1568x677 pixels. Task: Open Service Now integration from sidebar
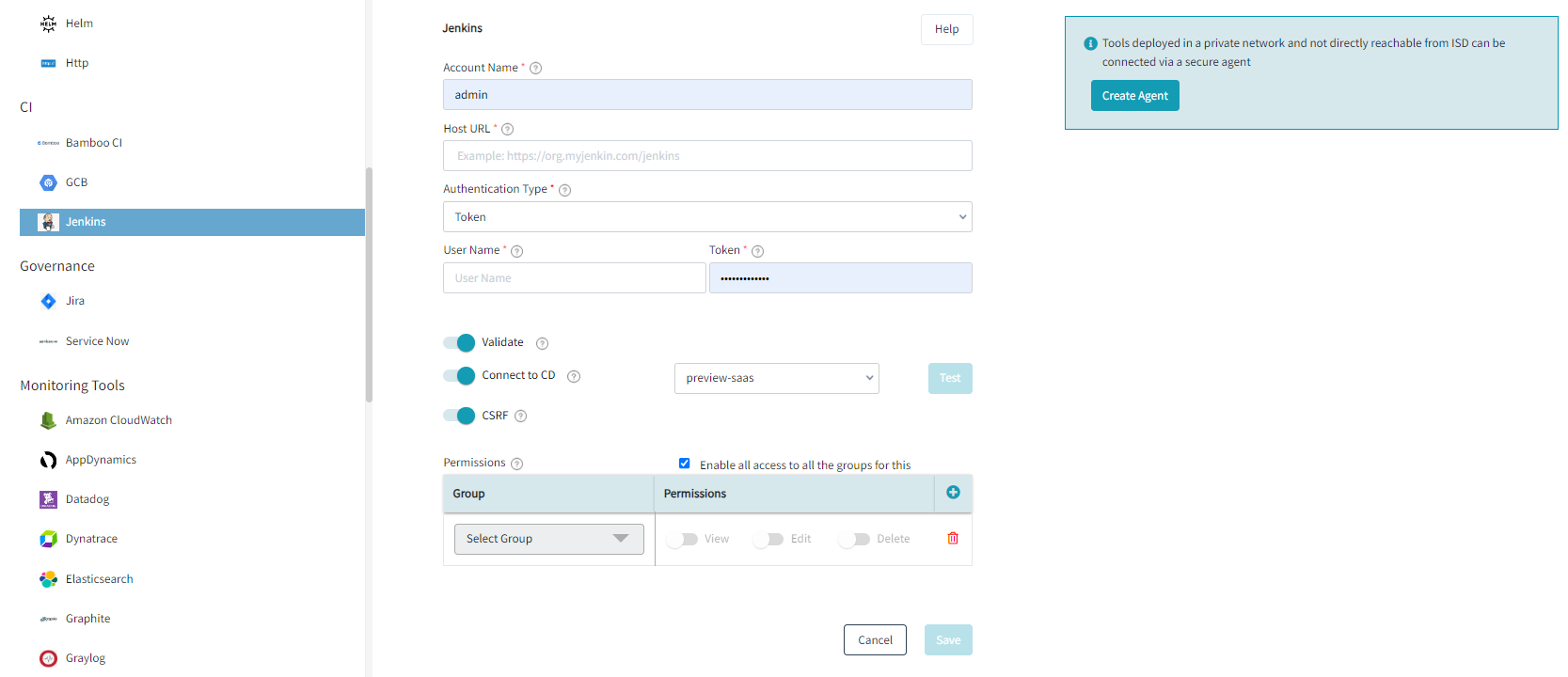(x=97, y=341)
